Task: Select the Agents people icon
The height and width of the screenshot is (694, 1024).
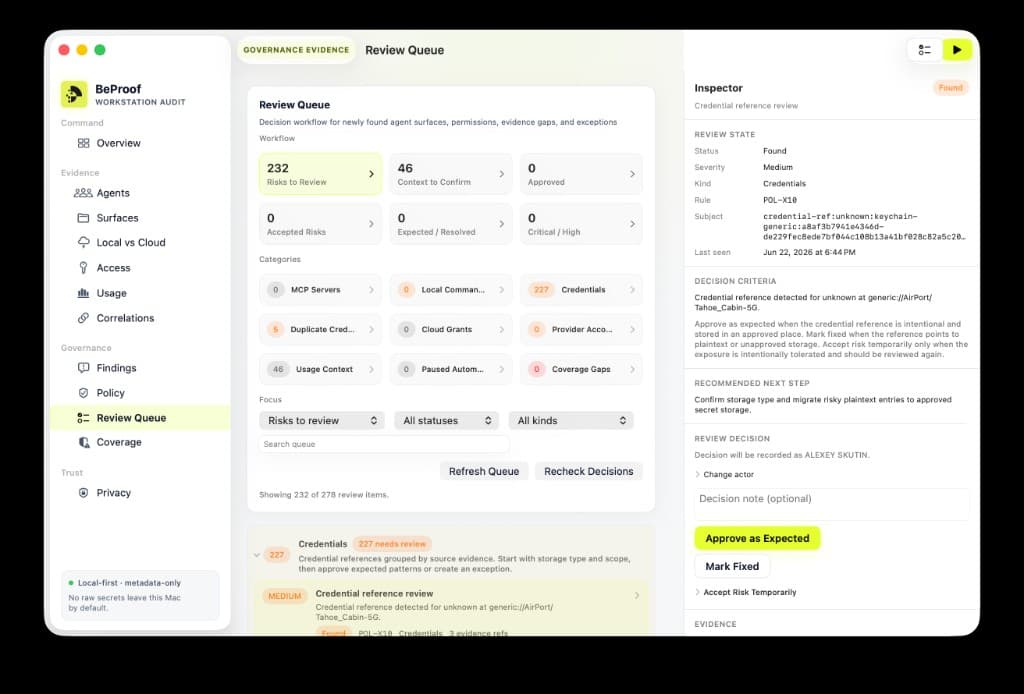Action: click(x=83, y=193)
